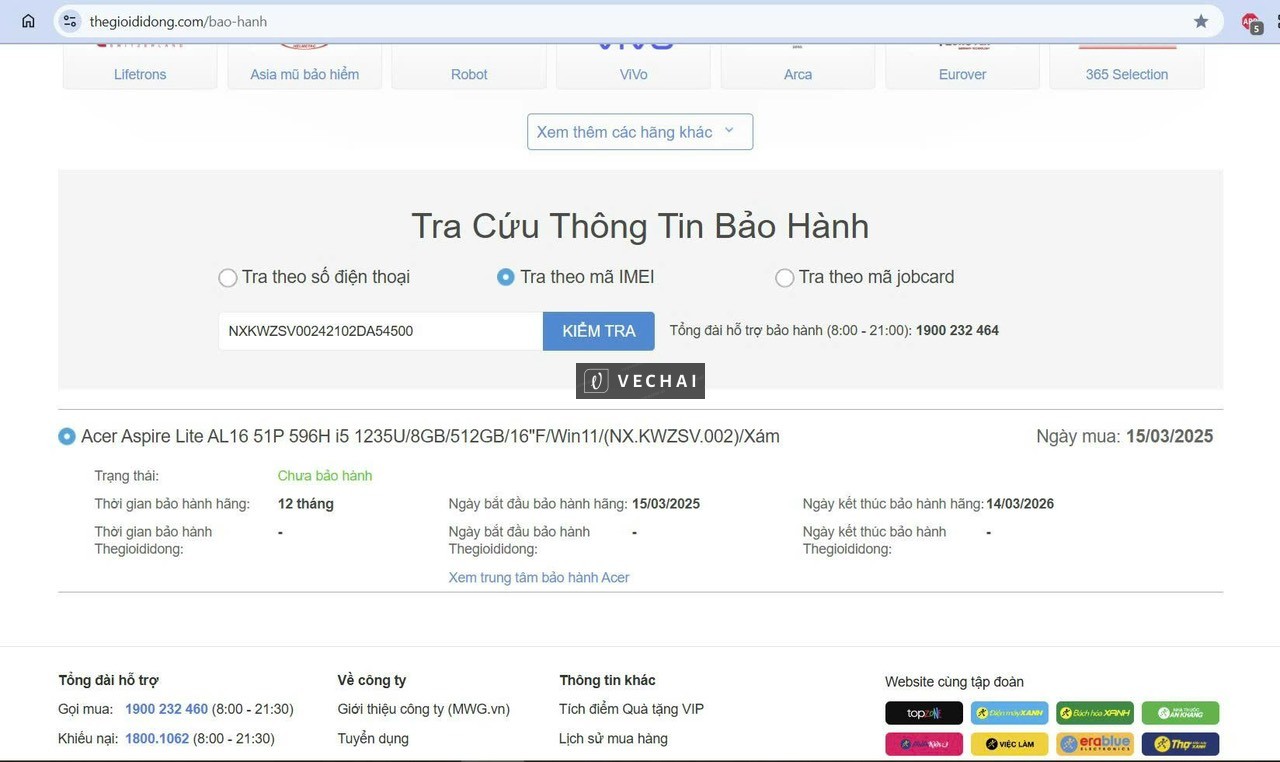The height and width of the screenshot is (762, 1280).
Task: Open site information icon in address bar
Action: 69,21
